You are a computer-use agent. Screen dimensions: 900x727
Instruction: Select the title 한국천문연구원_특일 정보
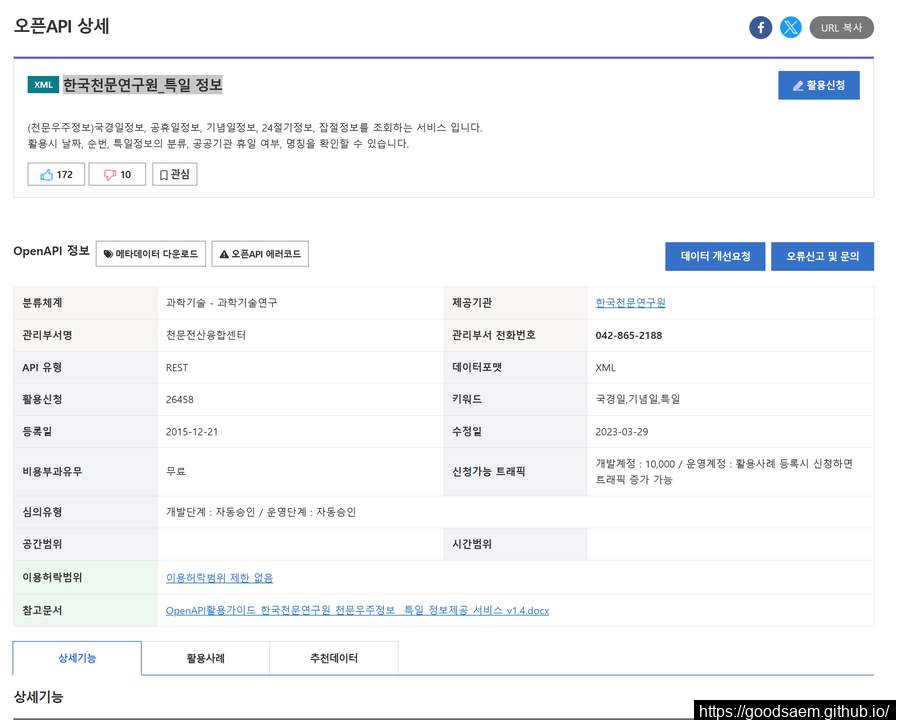click(x=142, y=85)
